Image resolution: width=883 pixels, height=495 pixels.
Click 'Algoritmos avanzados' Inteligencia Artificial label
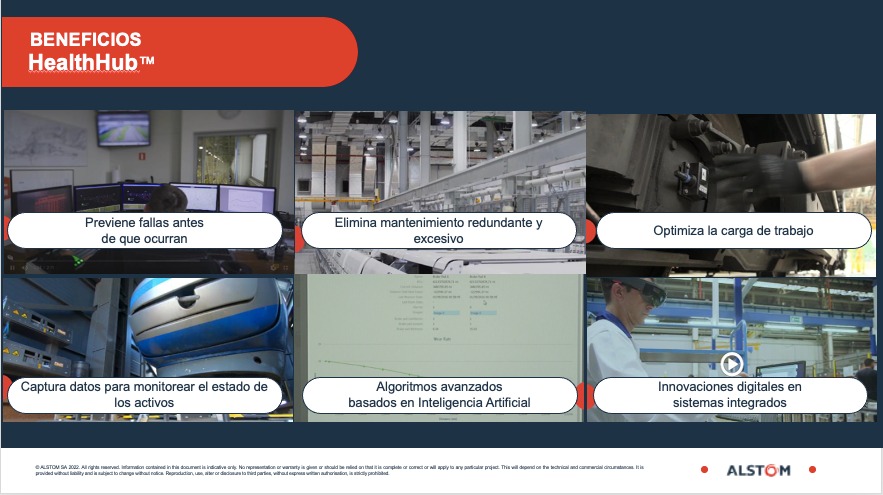438,395
